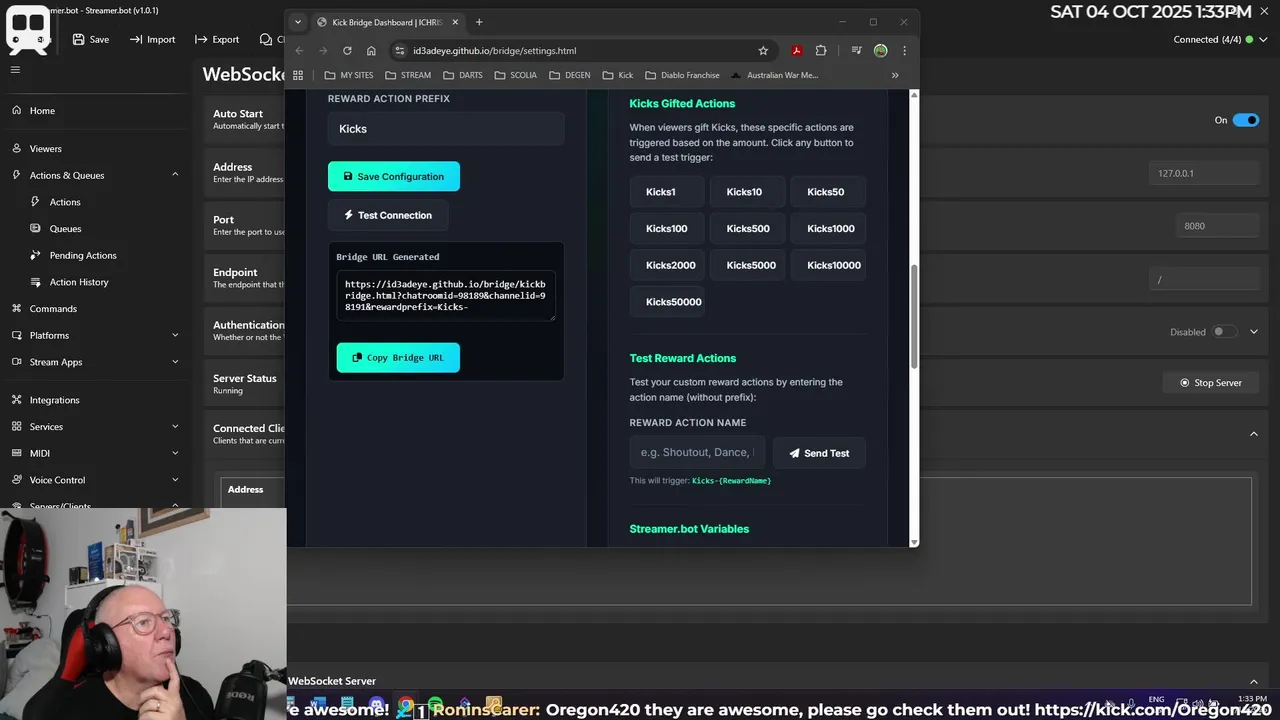Open the Chrome three-dot menu
Image resolution: width=1280 pixels, height=720 pixels.
click(x=904, y=50)
